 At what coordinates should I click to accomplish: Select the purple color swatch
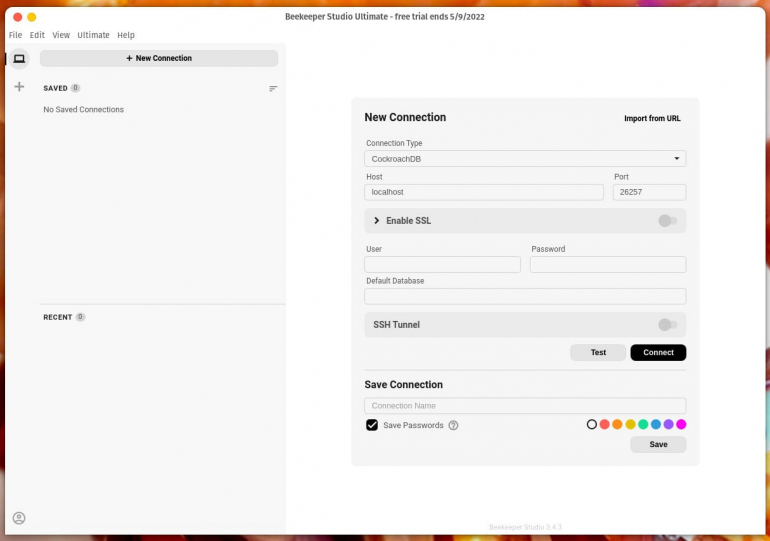[668, 424]
